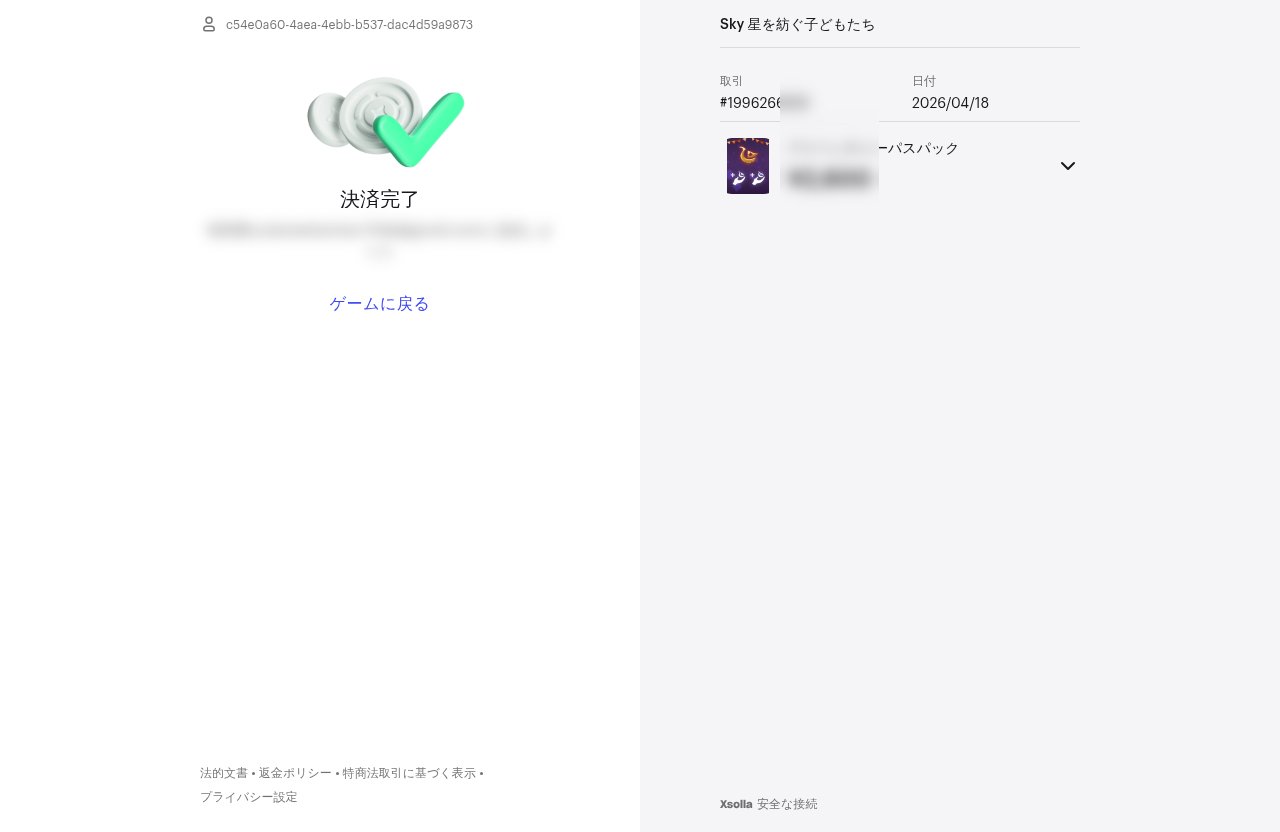The image size is (1280, 832).
Task: Click the Xsolla logo in footer
Action: [x=736, y=804]
